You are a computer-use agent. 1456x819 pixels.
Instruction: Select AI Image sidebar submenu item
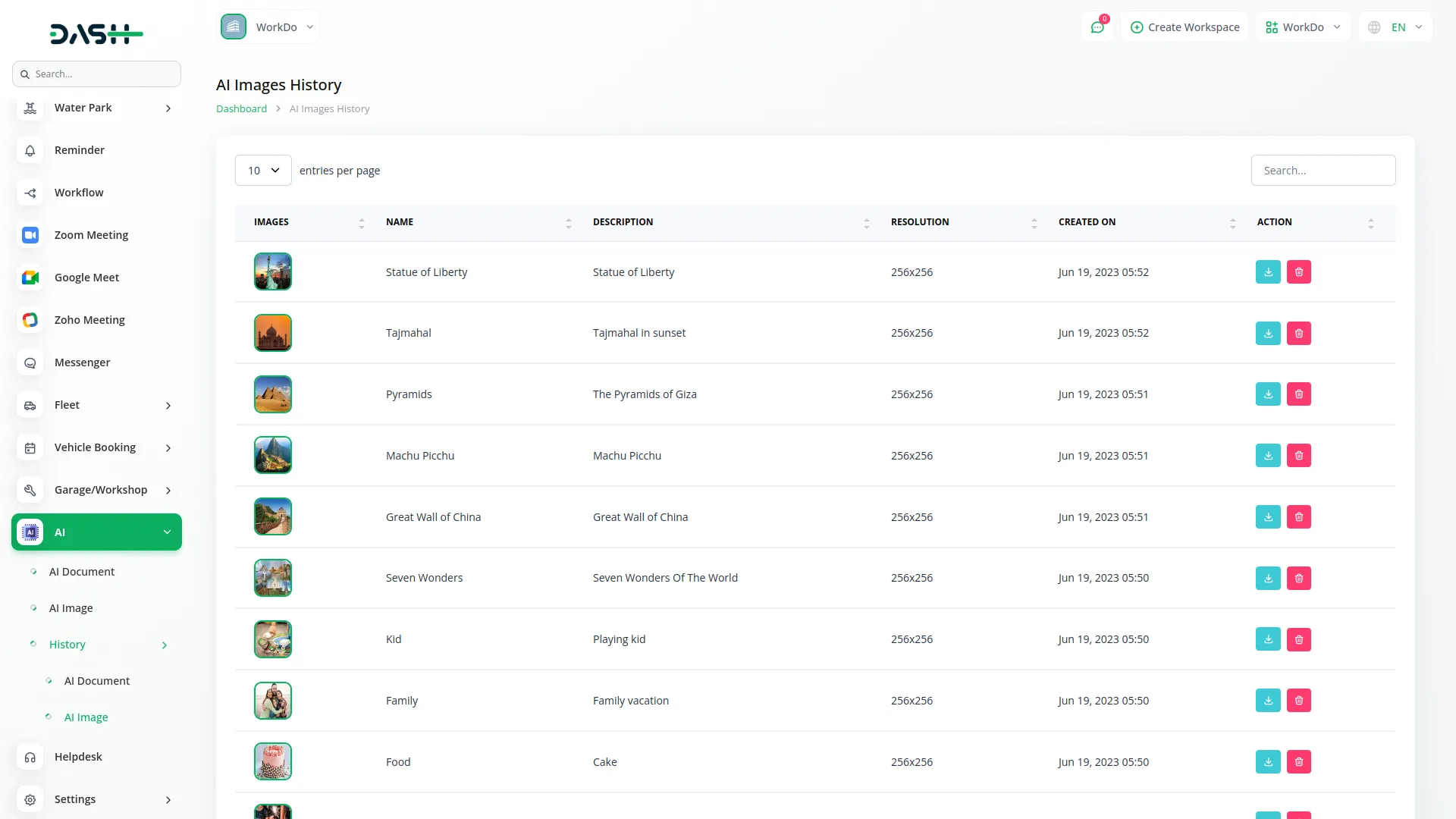pyautogui.click(x=71, y=608)
